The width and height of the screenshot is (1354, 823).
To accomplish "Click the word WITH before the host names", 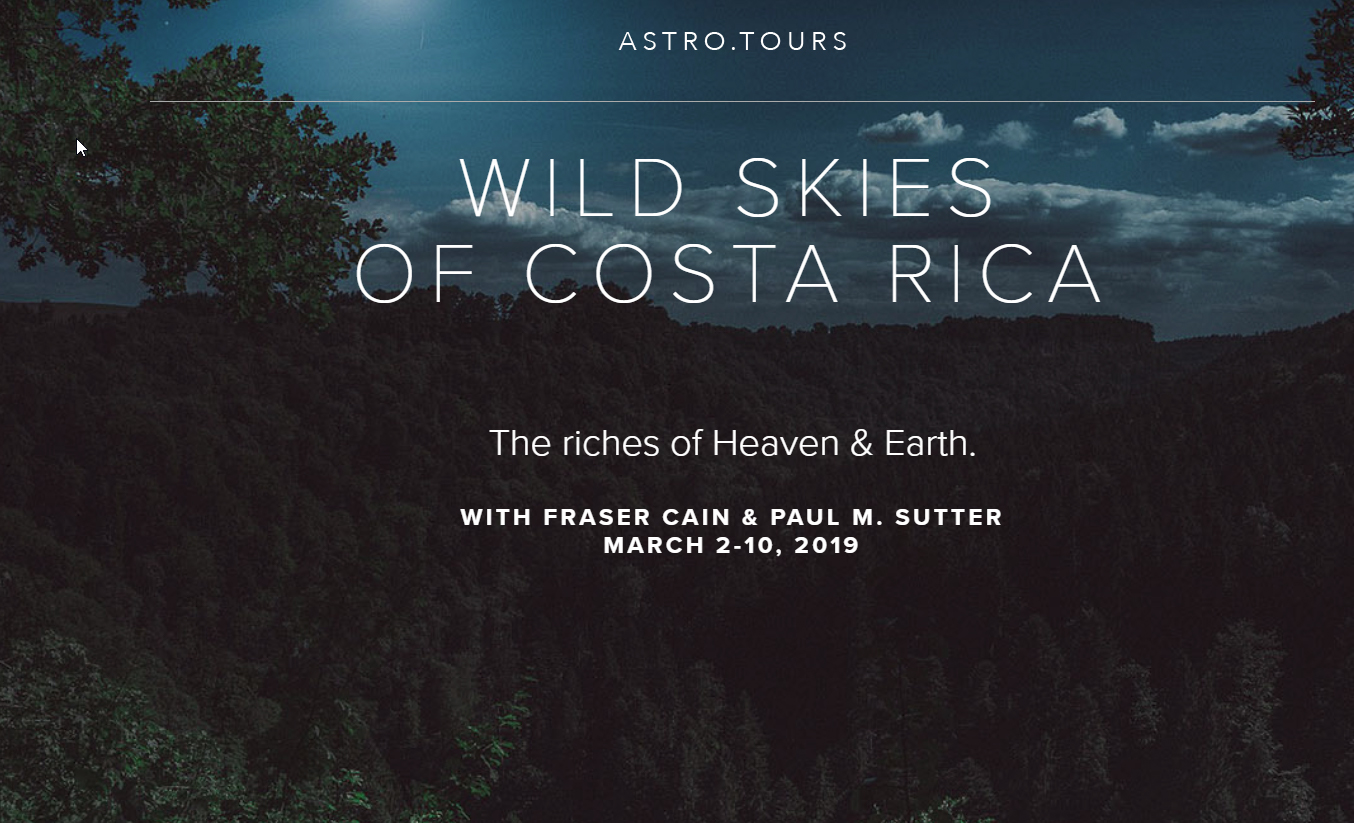I will [x=496, y=518].
